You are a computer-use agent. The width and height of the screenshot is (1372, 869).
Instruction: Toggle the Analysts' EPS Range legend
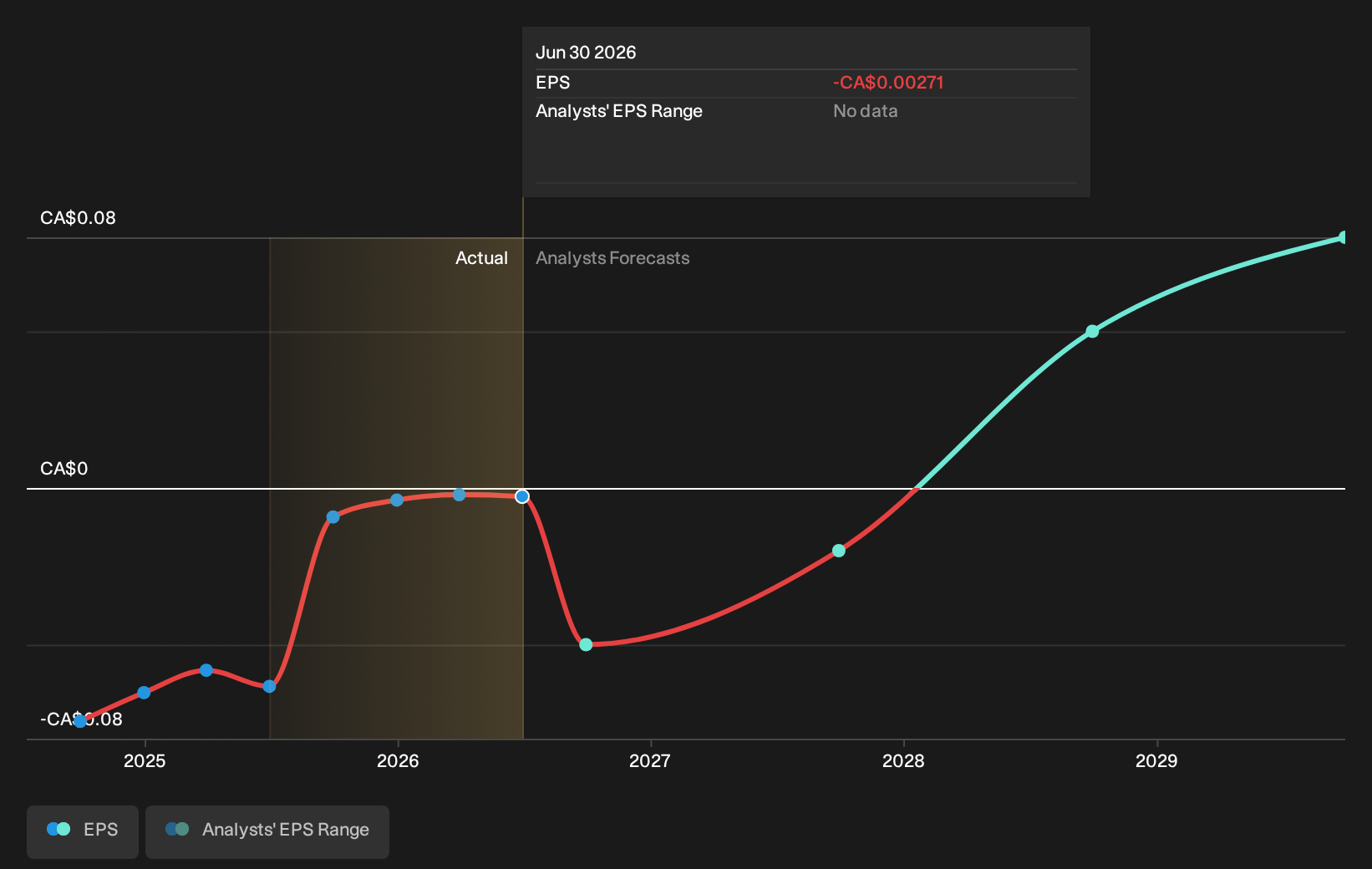pos(267,831)
